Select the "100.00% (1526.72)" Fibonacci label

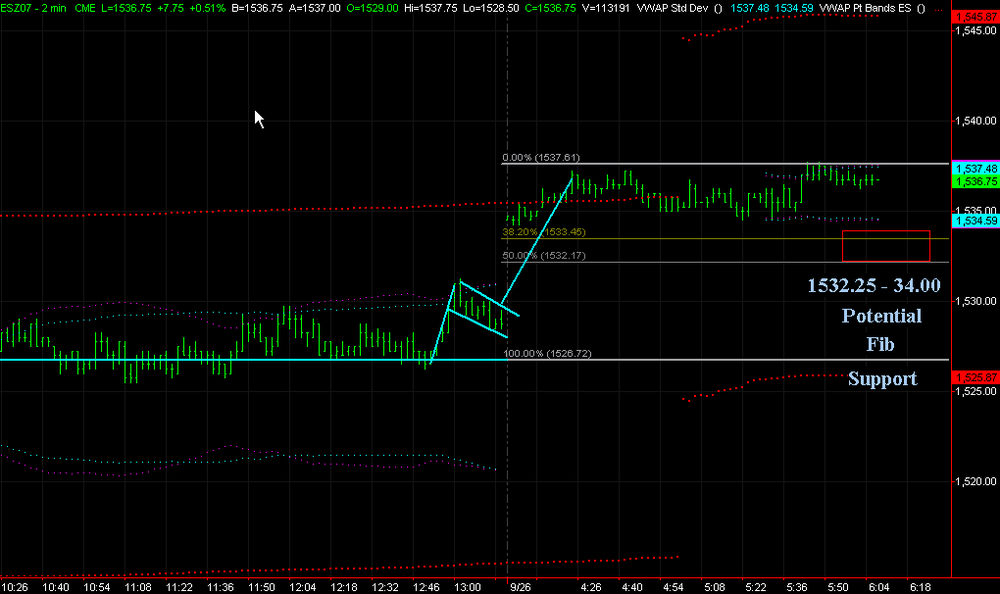click(547, 353)
